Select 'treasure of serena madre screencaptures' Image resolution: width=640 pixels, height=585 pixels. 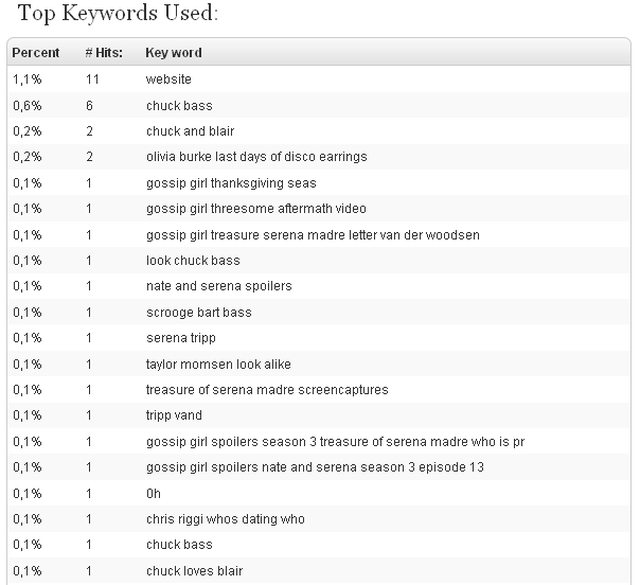(267, 390)
